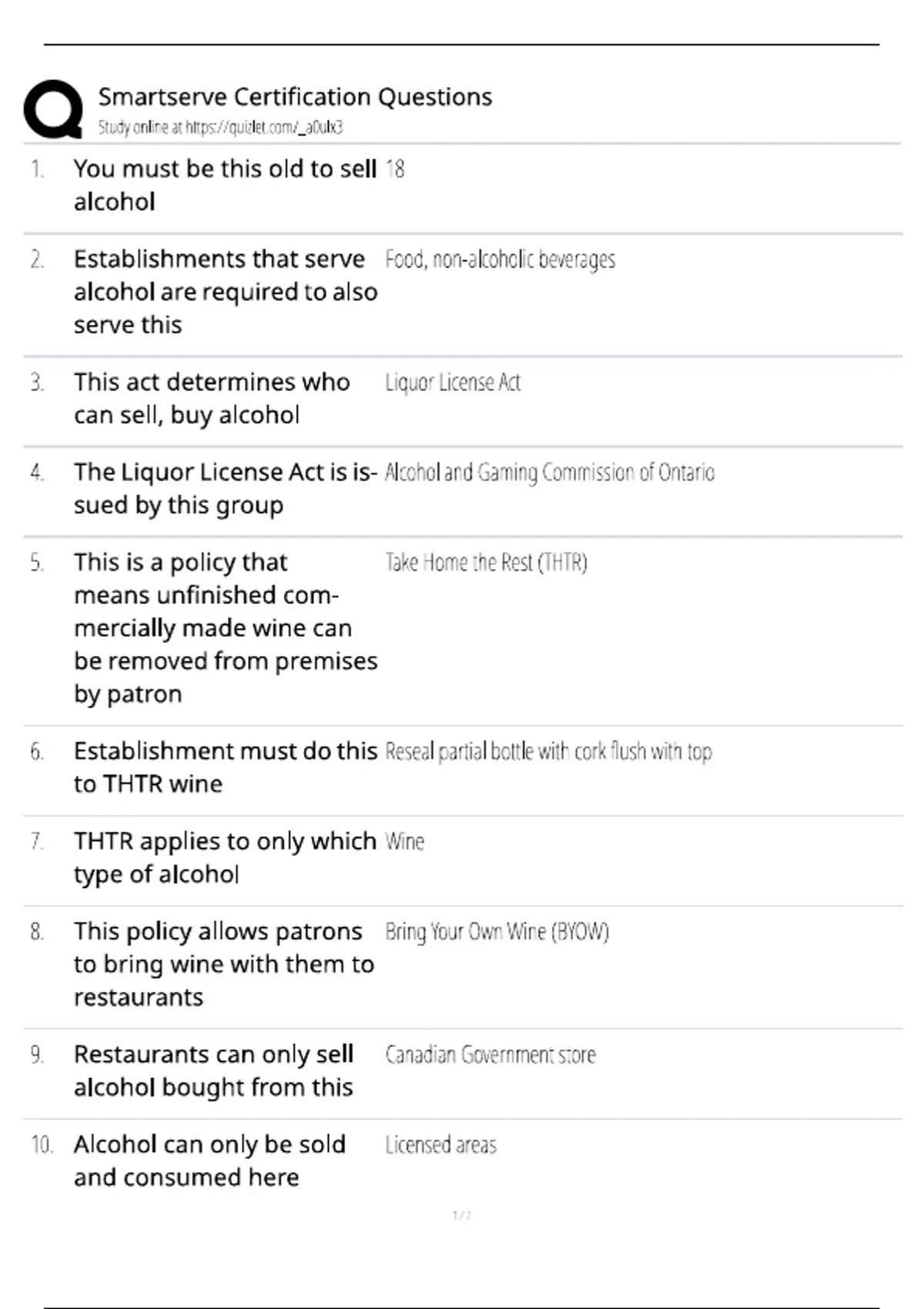Click the page number indicator at bottom

click(461, 1215)
